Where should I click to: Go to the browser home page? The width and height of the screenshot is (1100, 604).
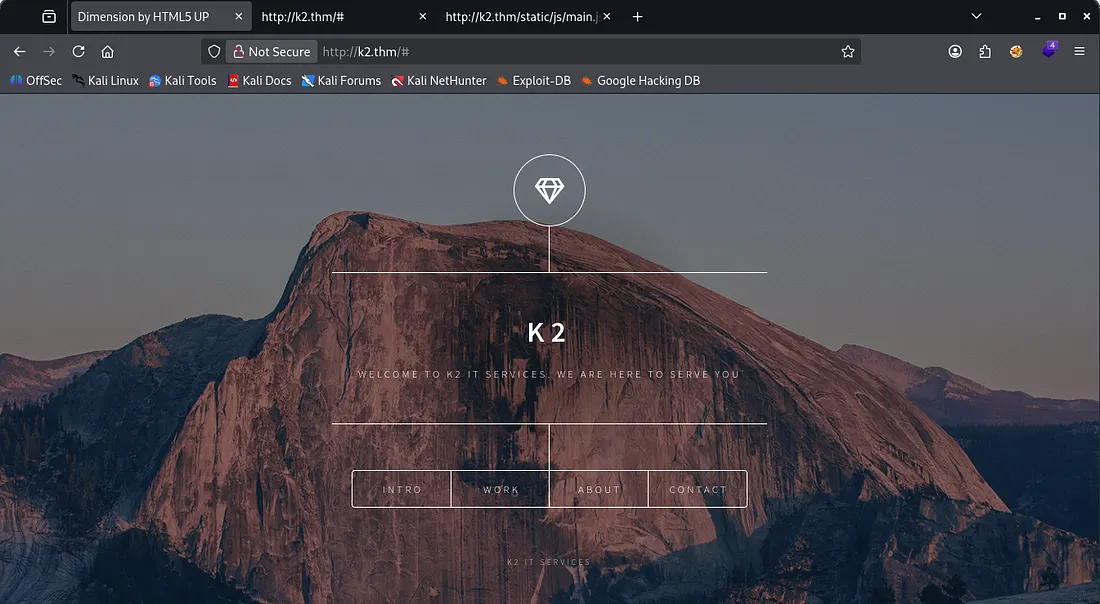click(x=108, y=52)
